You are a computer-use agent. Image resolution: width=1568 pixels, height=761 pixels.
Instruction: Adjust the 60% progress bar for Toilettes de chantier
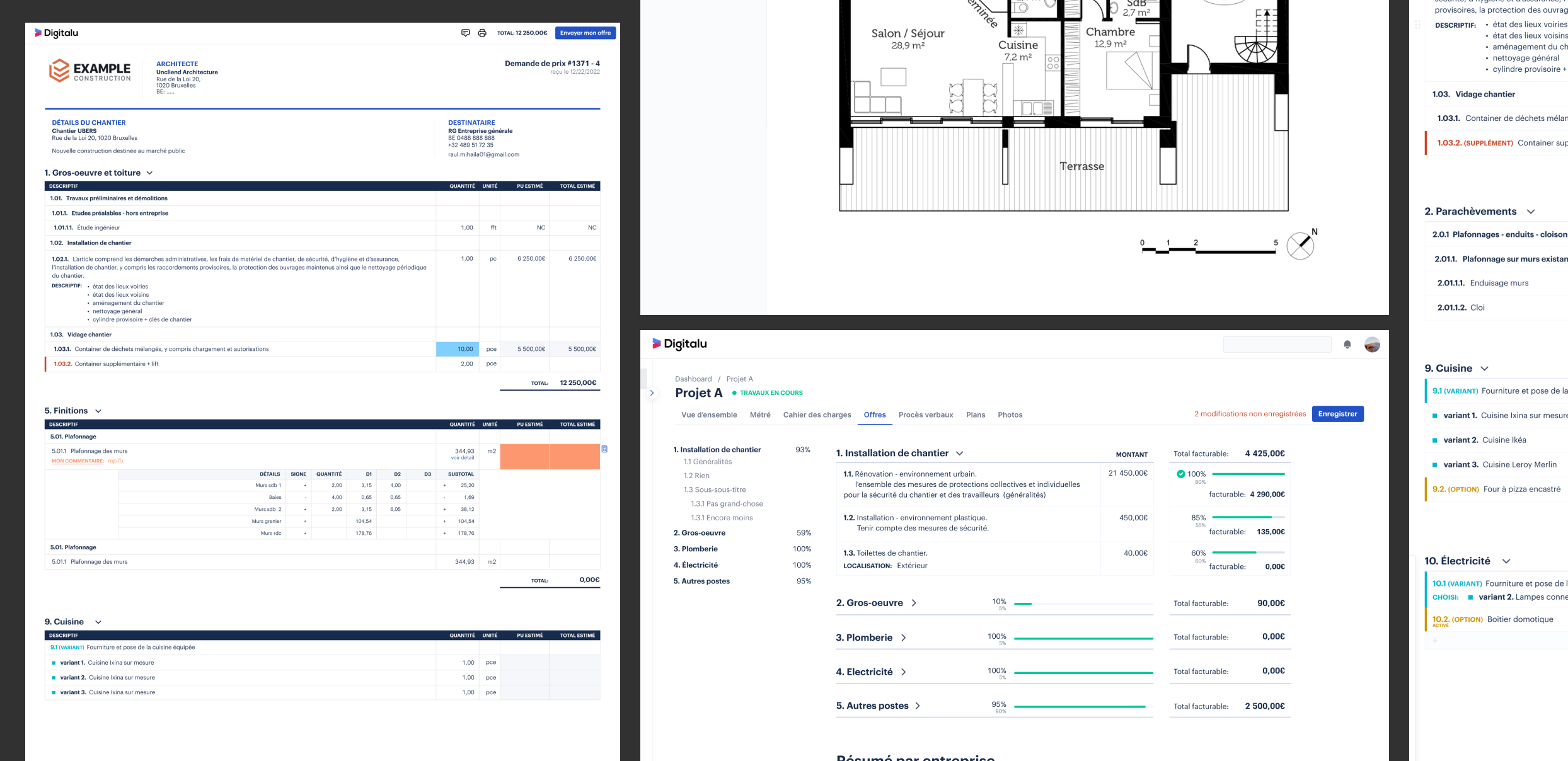coord(1248,552)
